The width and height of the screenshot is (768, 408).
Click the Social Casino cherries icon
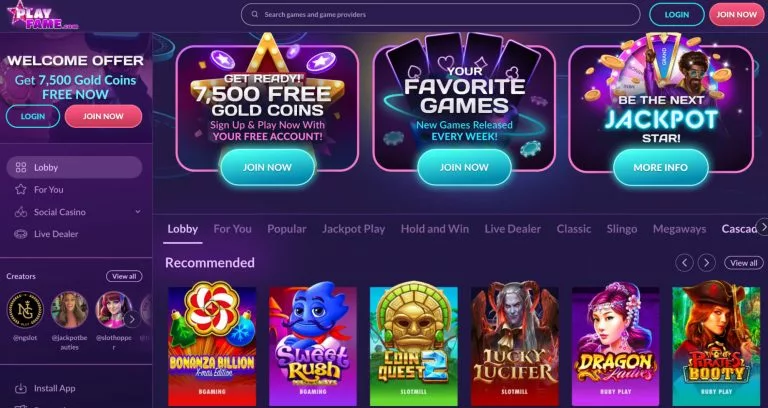pos(21,212)
